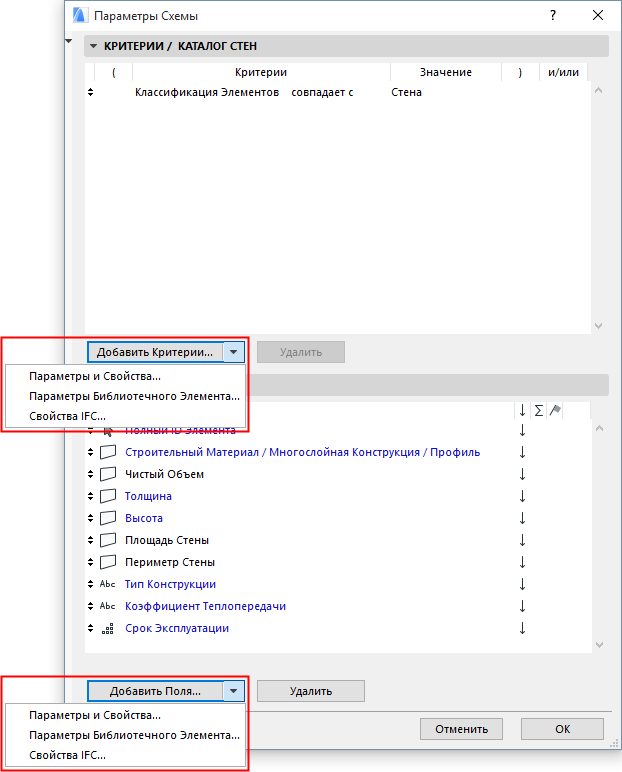This screenshot has height=772, width=622.
Task: Click the ArchiCAD icon in the title bar
Action: [x=80, y=15]
